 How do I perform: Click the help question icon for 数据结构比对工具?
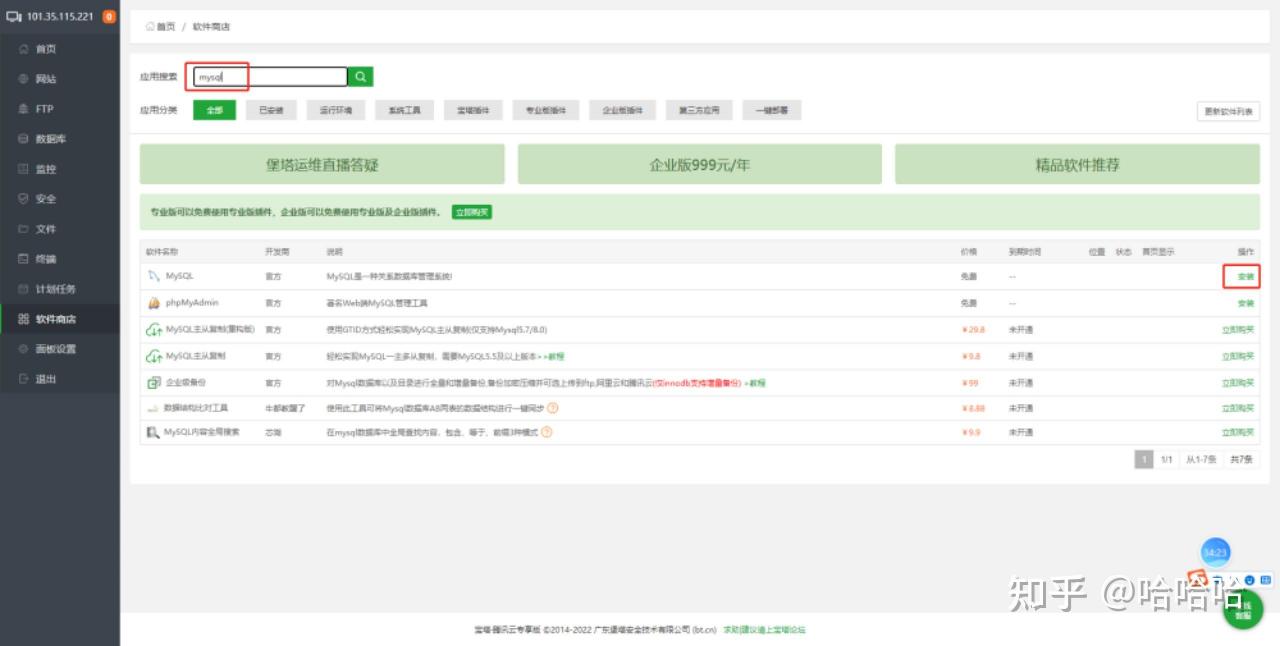pos(552,408)
